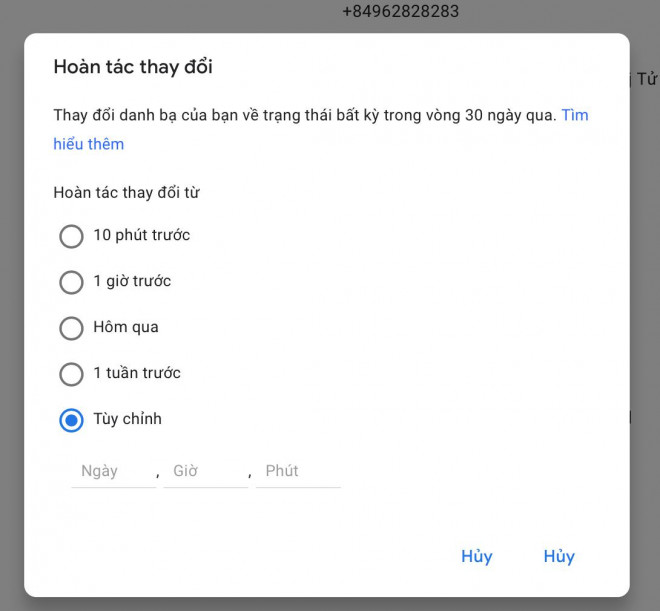This screenshot has height=611, width=660.
Task: Click the "1 tuần trước" label text
Action: (137, 373)
